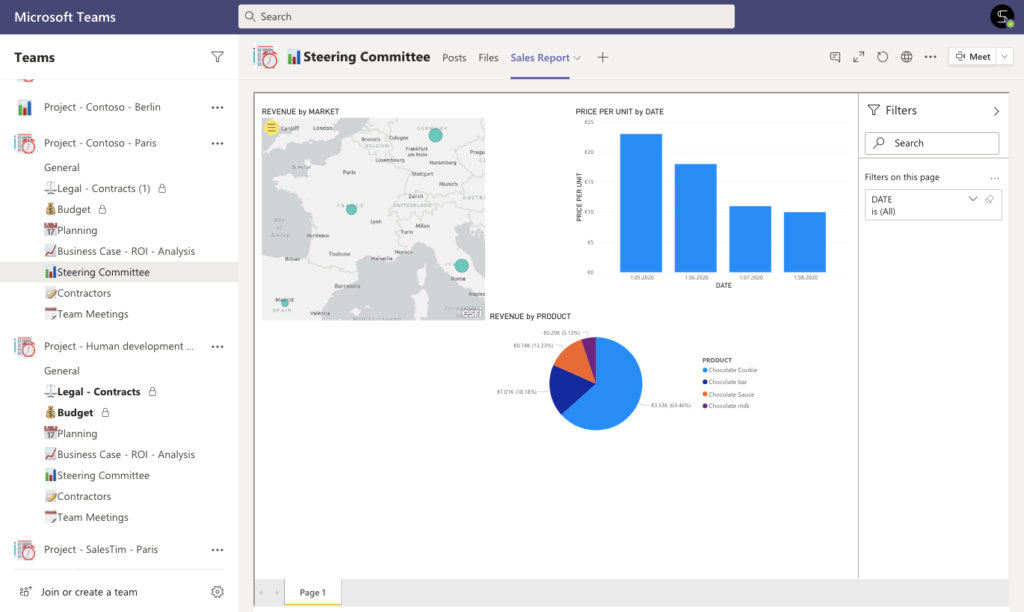Select the Page 1 report tab
1024x612 pixels.
tap(312, 592)
